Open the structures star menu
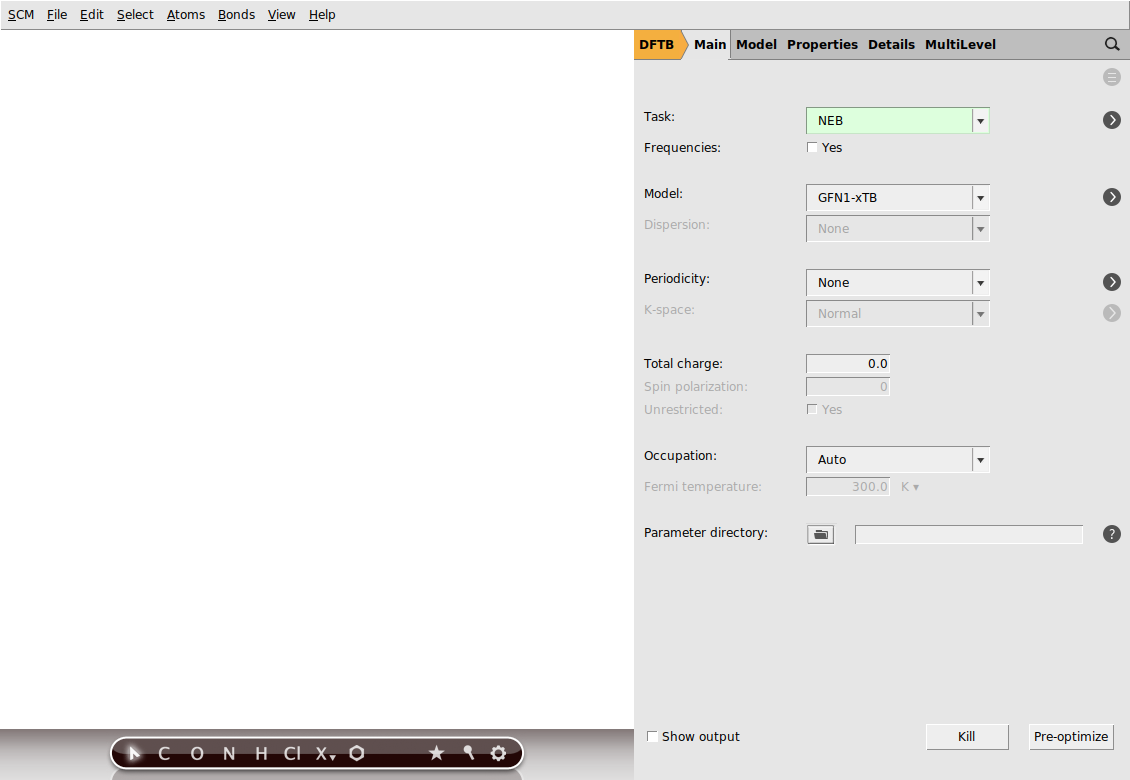 tap(436, 753)
